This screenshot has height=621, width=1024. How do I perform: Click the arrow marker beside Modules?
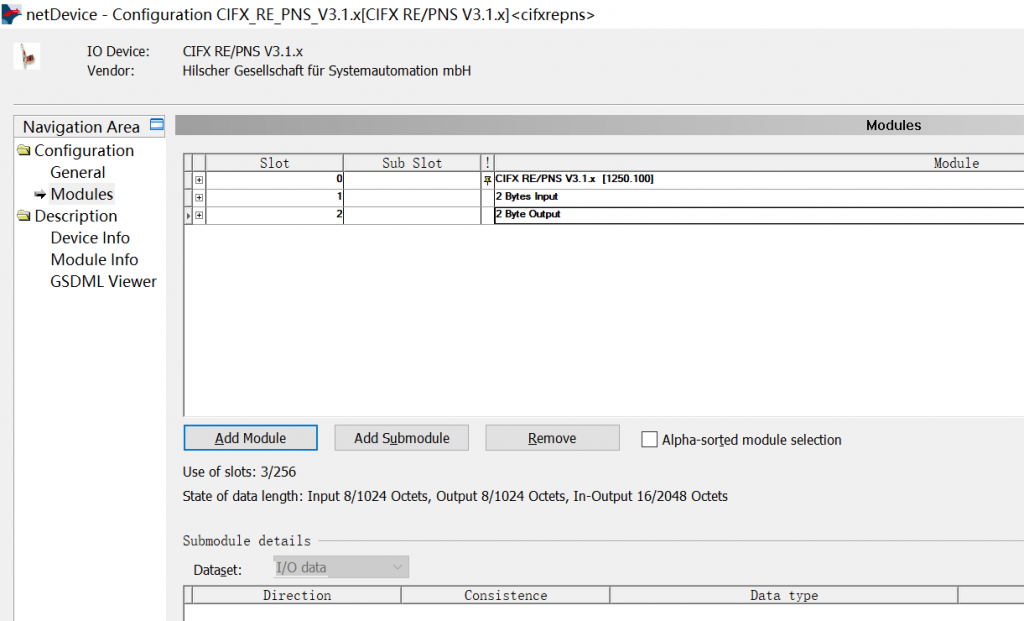(x=40, y=195)
